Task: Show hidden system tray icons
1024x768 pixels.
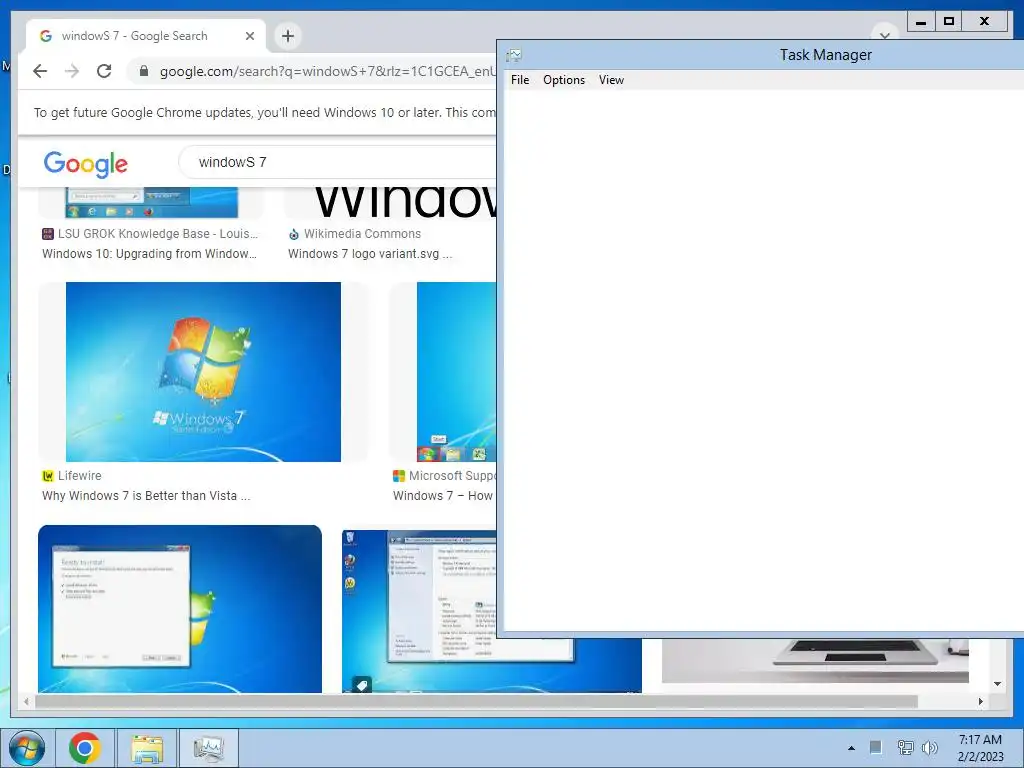Action: [x=851, y=748]
